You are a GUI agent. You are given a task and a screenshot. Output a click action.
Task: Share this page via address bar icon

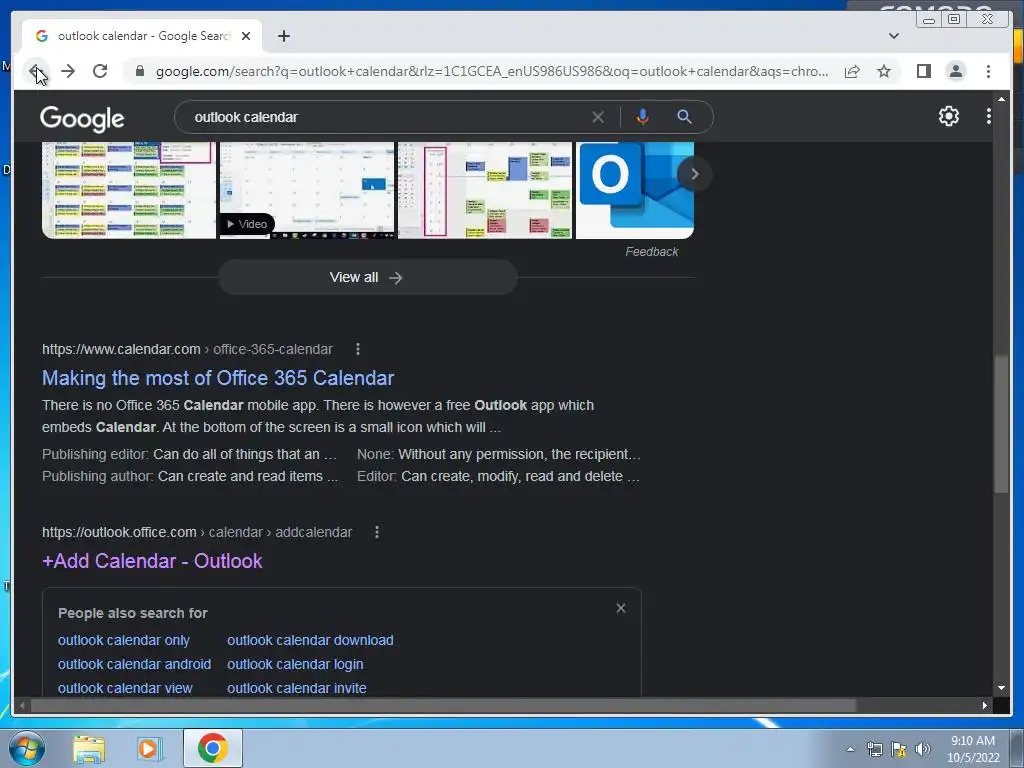click(x=852, y=71)
